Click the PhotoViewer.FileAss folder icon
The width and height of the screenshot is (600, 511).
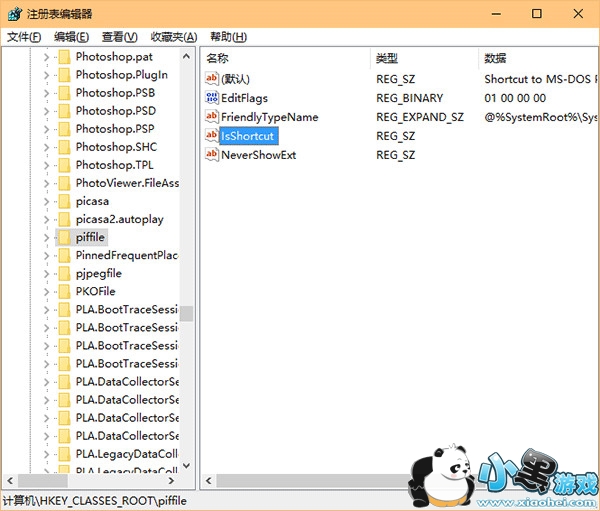(64, 183)
